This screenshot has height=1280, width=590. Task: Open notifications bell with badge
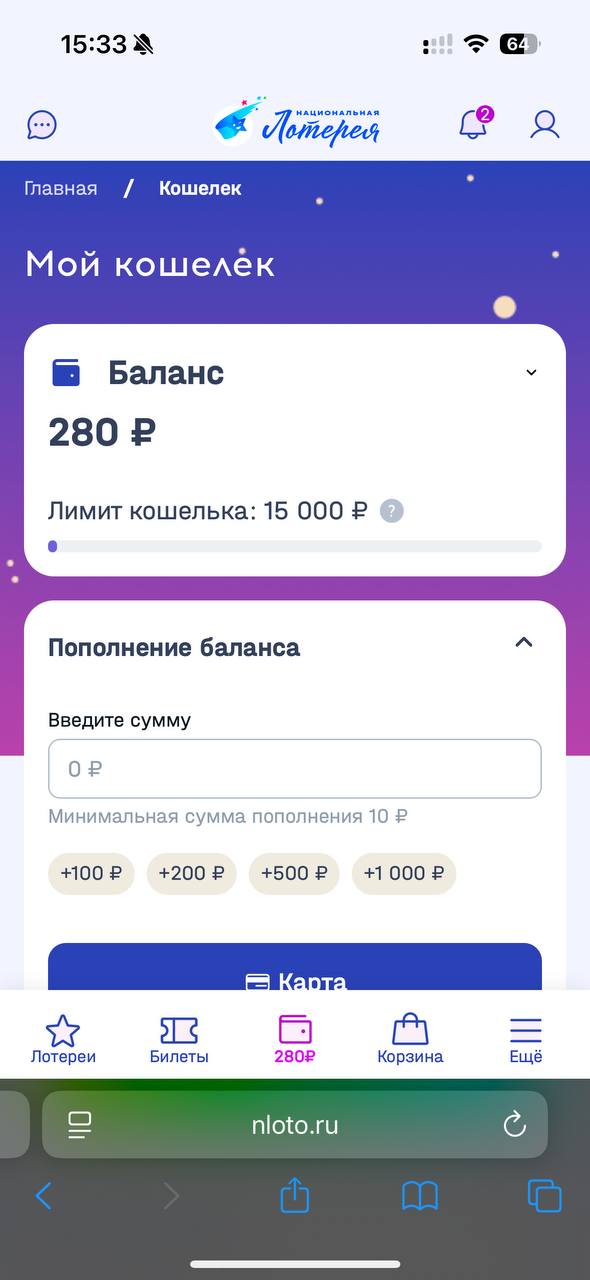(474, 123)
